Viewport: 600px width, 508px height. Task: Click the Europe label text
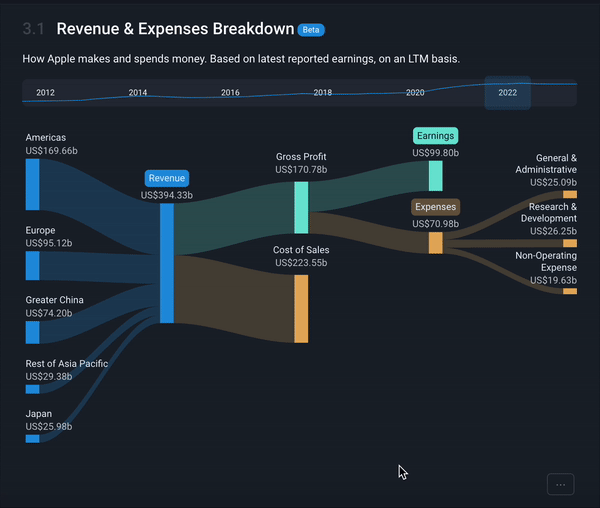[40, 230]
